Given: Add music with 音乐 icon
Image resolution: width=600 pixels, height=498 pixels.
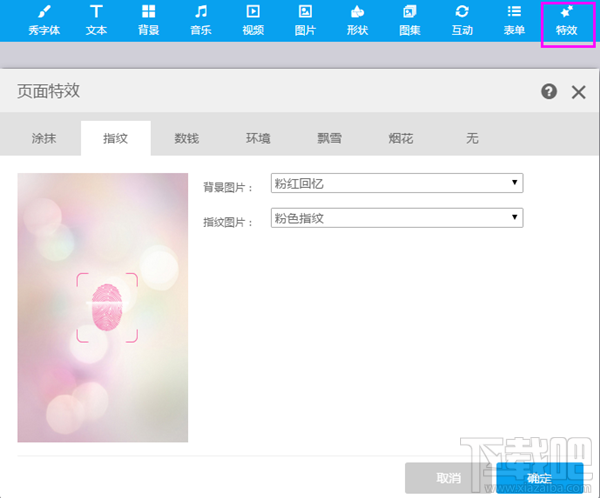Looking at the screenshot, I should click(201, 21).
